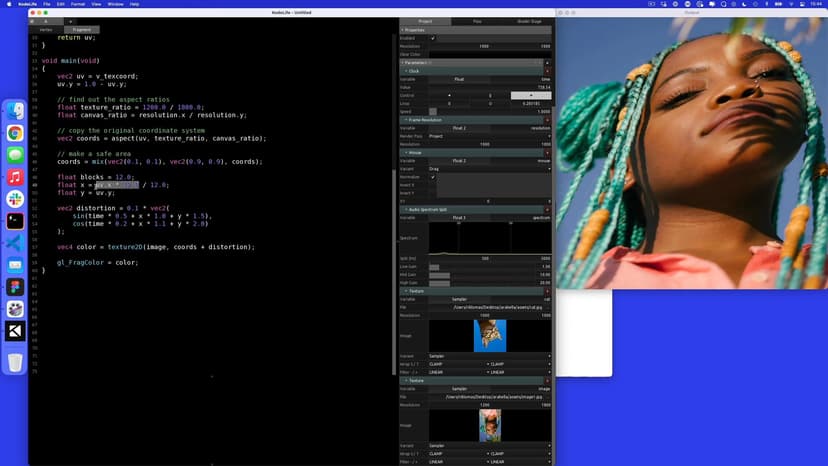The image size is (828, 466).
Task: Switch to the Pass panel tab
Action: [x=476, y=21]
